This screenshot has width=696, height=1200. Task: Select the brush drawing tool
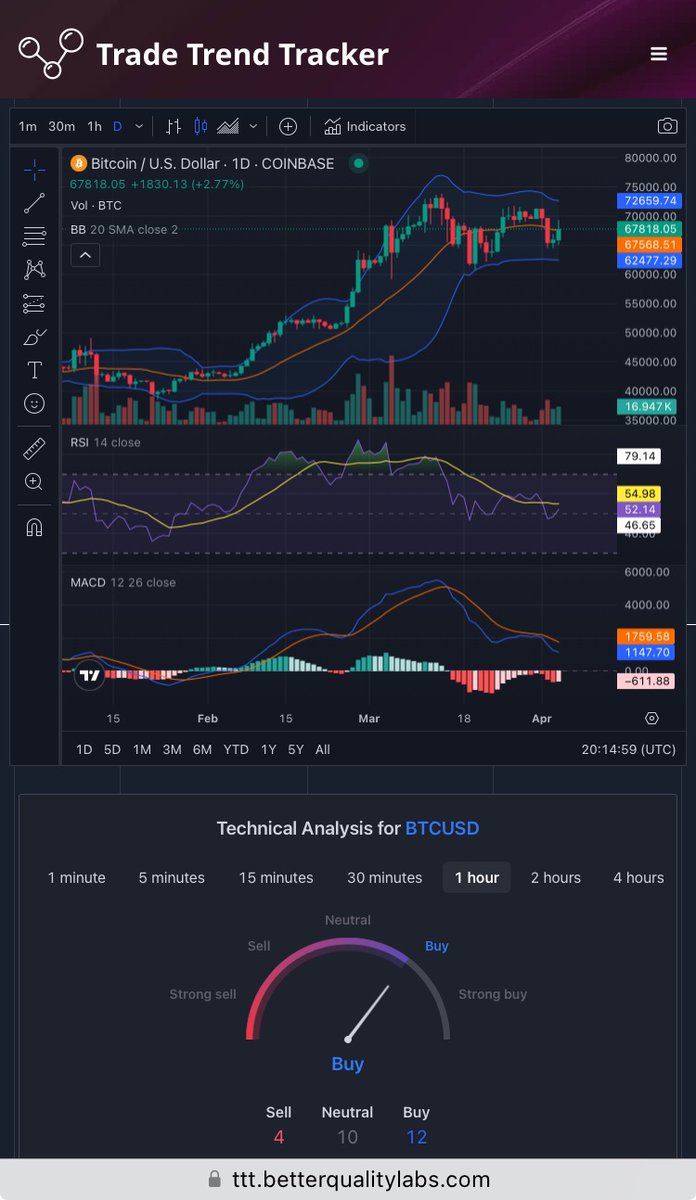34,337
